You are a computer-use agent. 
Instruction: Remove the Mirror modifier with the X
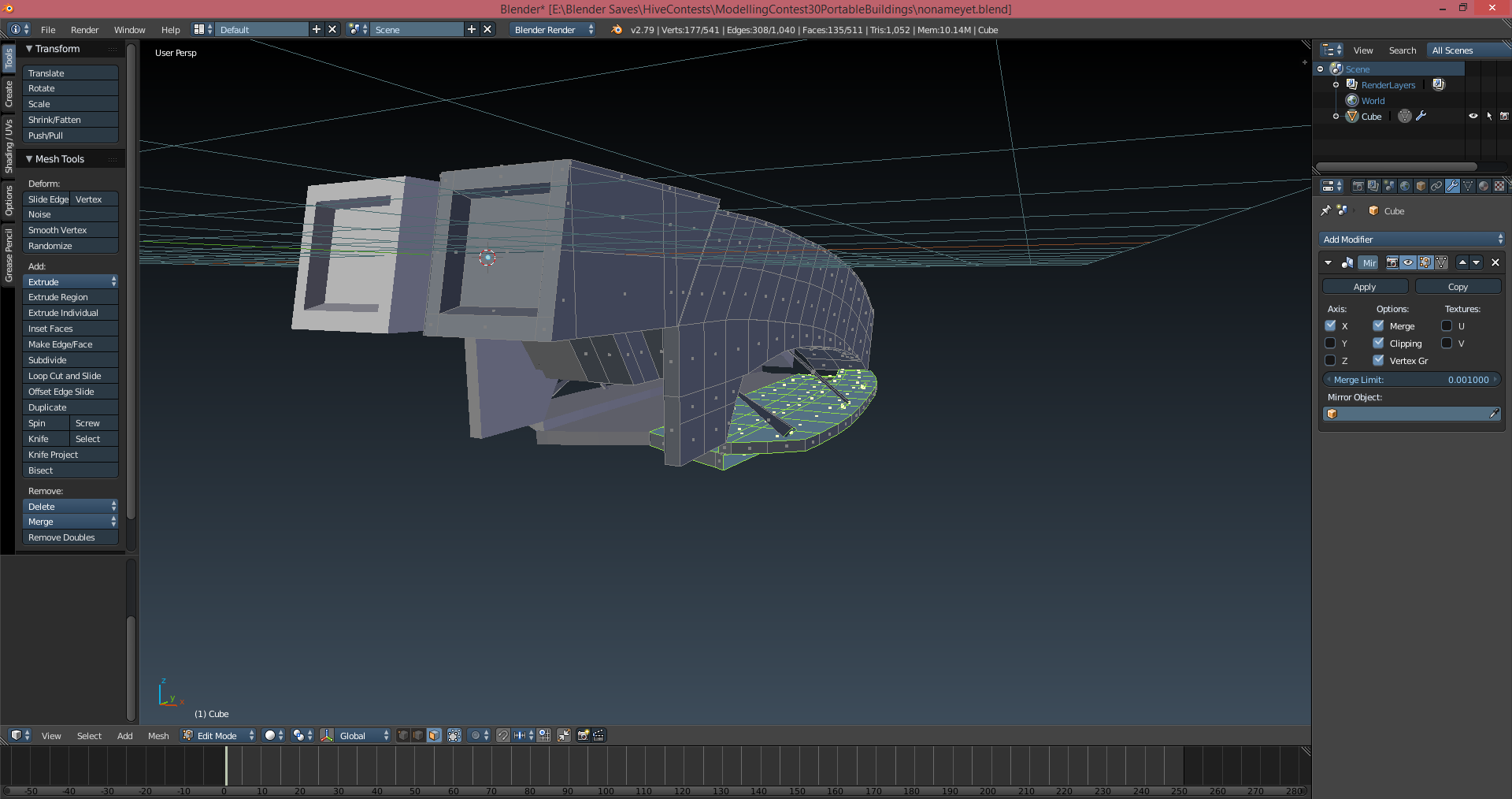point(1495,262)
